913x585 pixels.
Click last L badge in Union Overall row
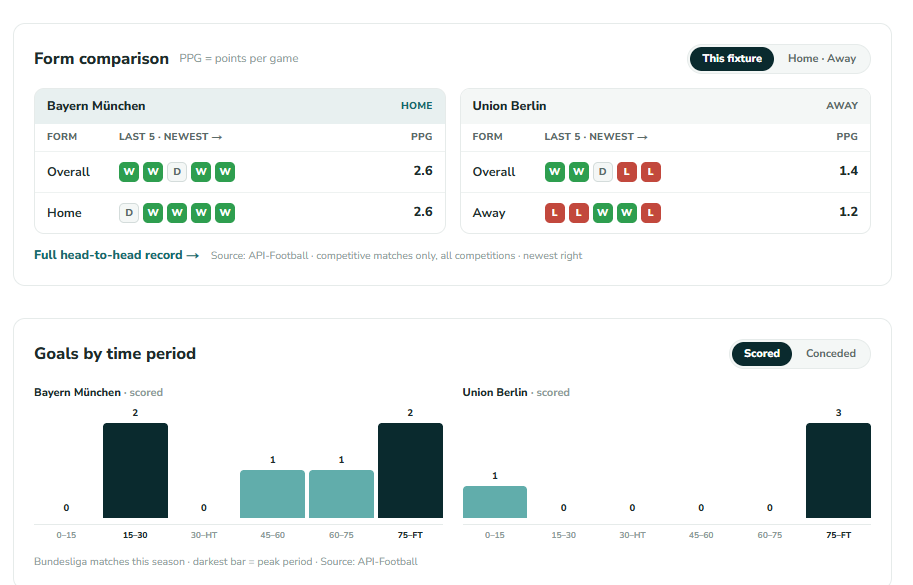click(x=650, y=172)
